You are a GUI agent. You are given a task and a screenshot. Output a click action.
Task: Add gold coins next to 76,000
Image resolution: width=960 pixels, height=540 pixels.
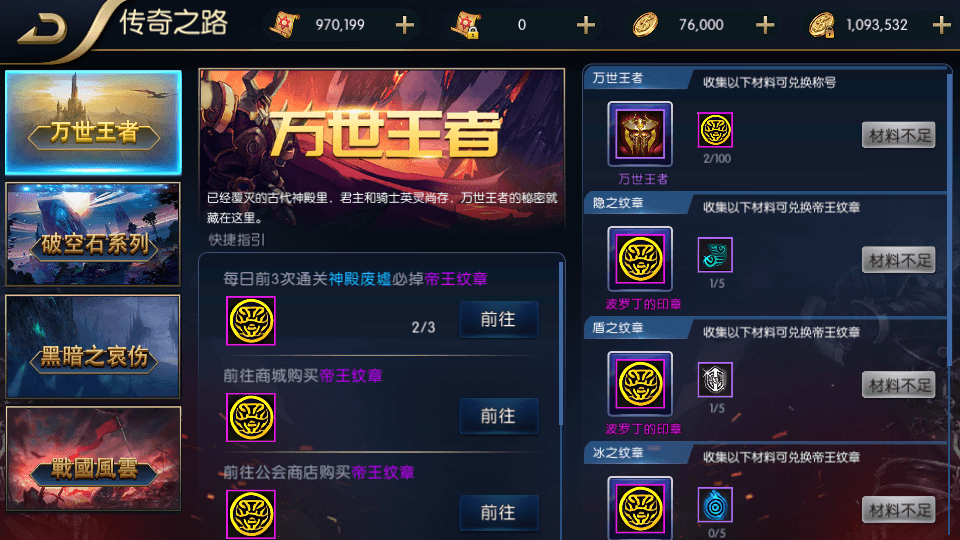[765, 25]
